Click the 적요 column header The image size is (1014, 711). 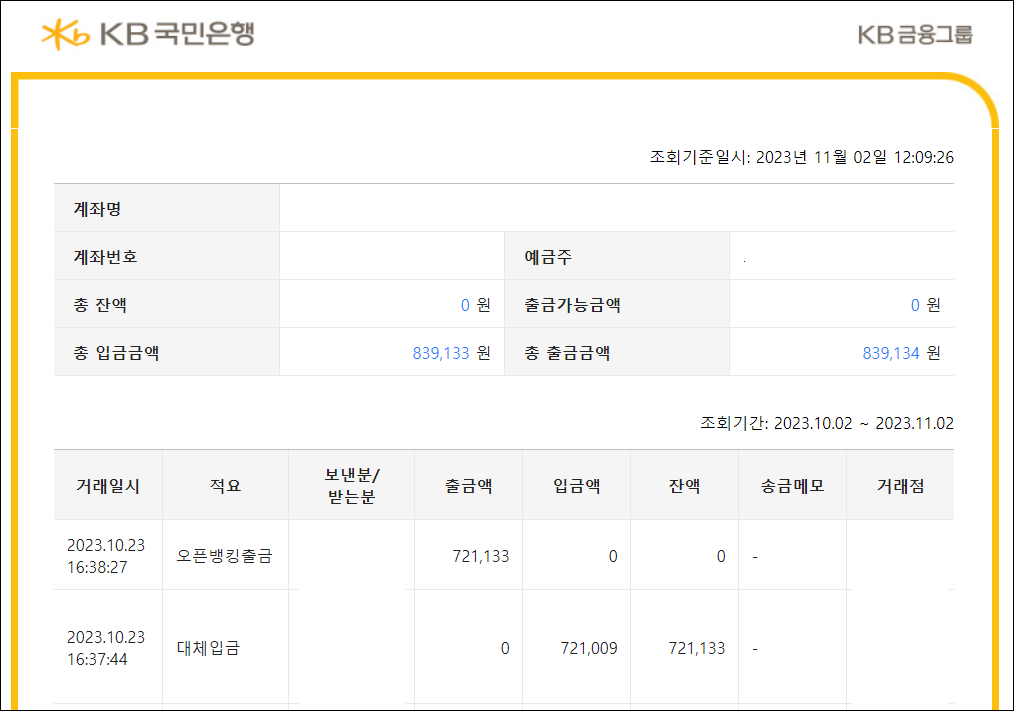pos(225,484)
